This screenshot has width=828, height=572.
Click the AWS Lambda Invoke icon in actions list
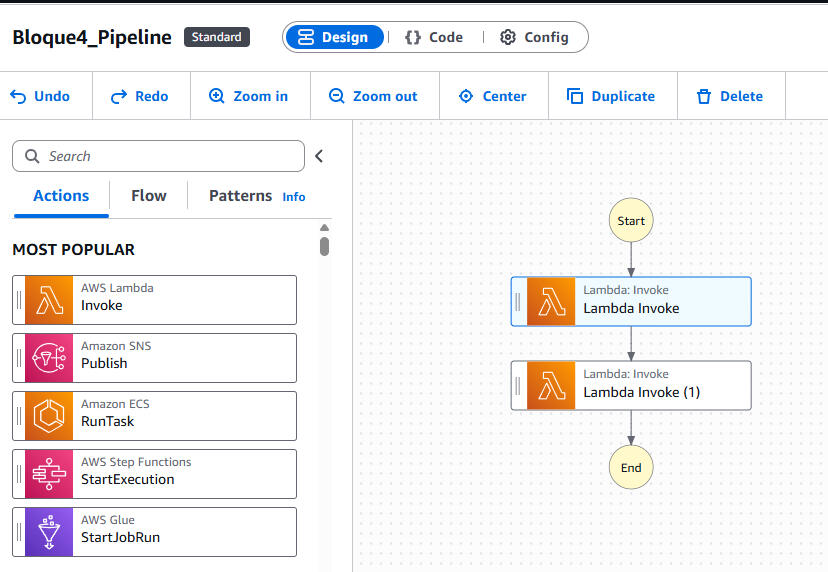pyautogui.click(x=49, y=300)
